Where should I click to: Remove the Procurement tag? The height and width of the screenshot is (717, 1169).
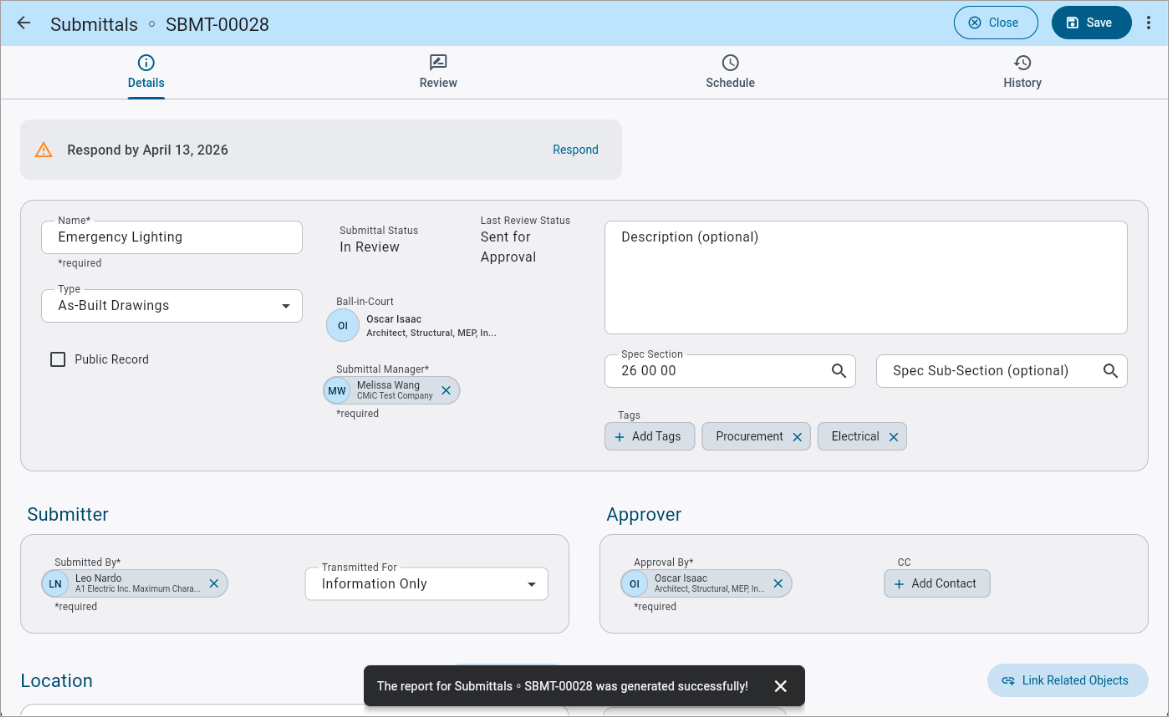click(797, 437)
